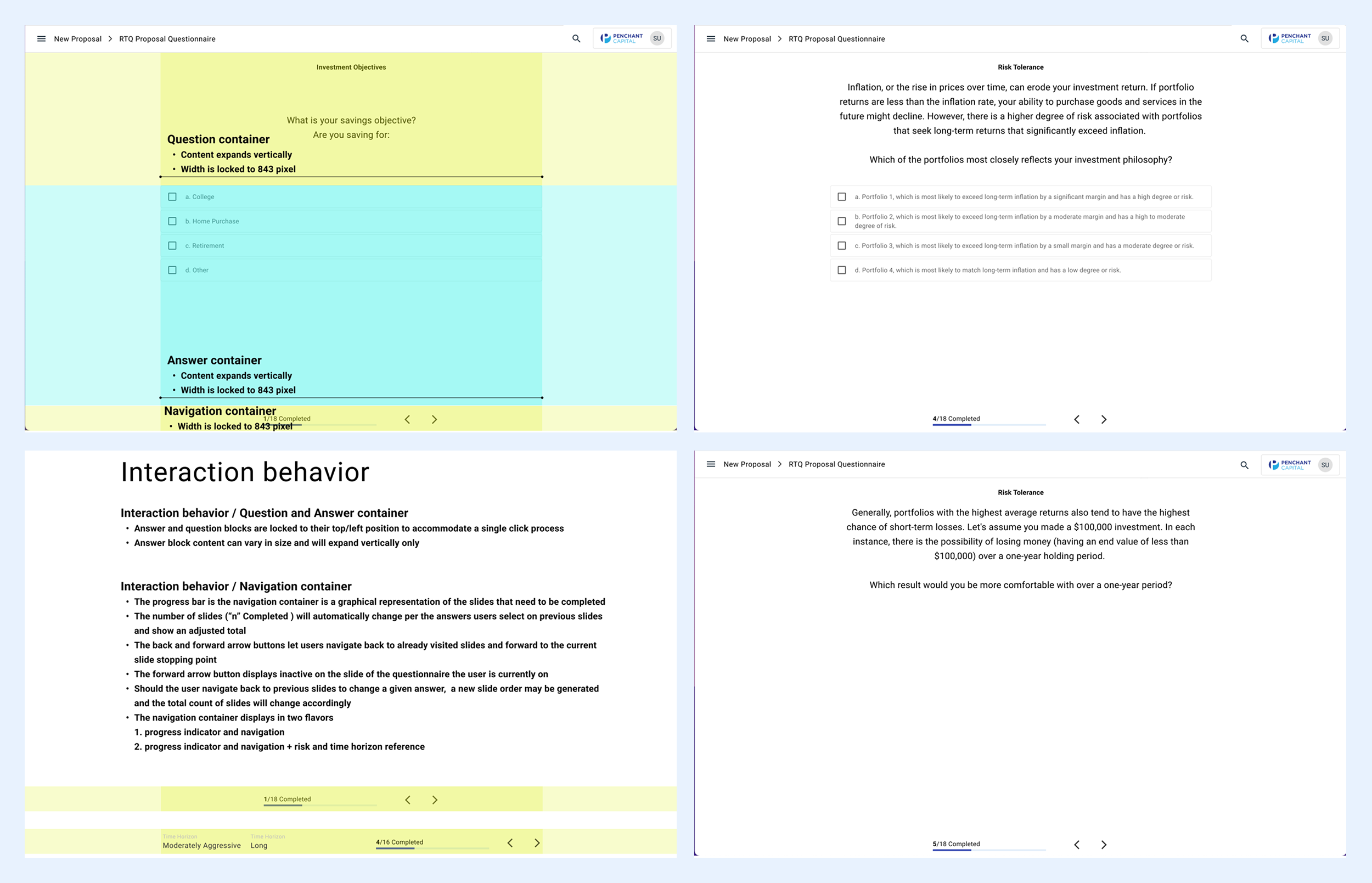Click SU avatar in Investment Objectives screen
Viewport: 1372px width, 883px height.
coord(657,38)
